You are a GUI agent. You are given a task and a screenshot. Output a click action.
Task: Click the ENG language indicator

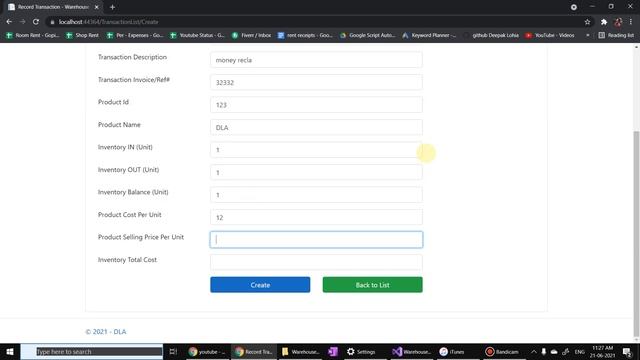580,351
